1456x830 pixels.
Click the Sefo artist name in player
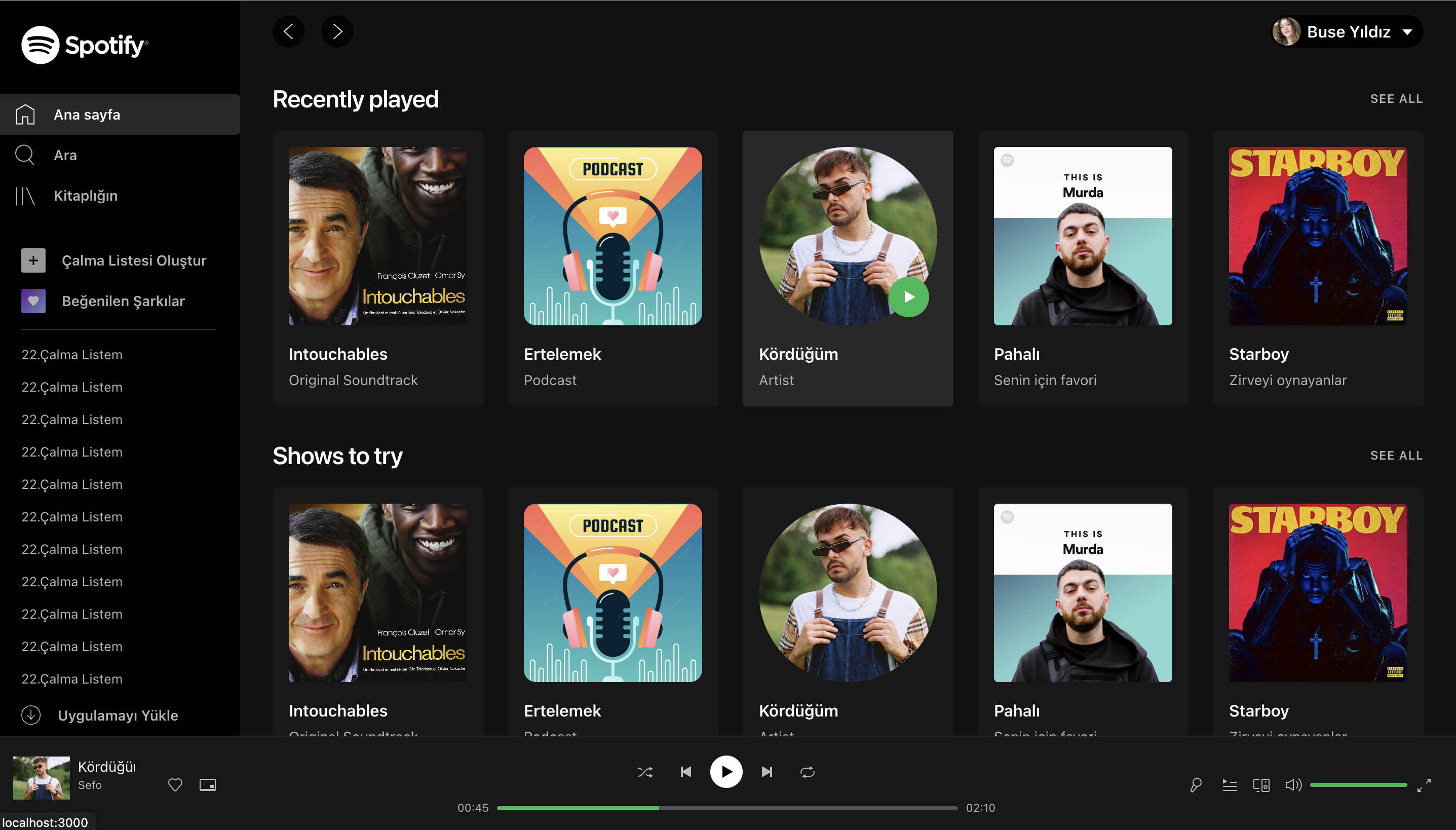click(x=90, y=785)
